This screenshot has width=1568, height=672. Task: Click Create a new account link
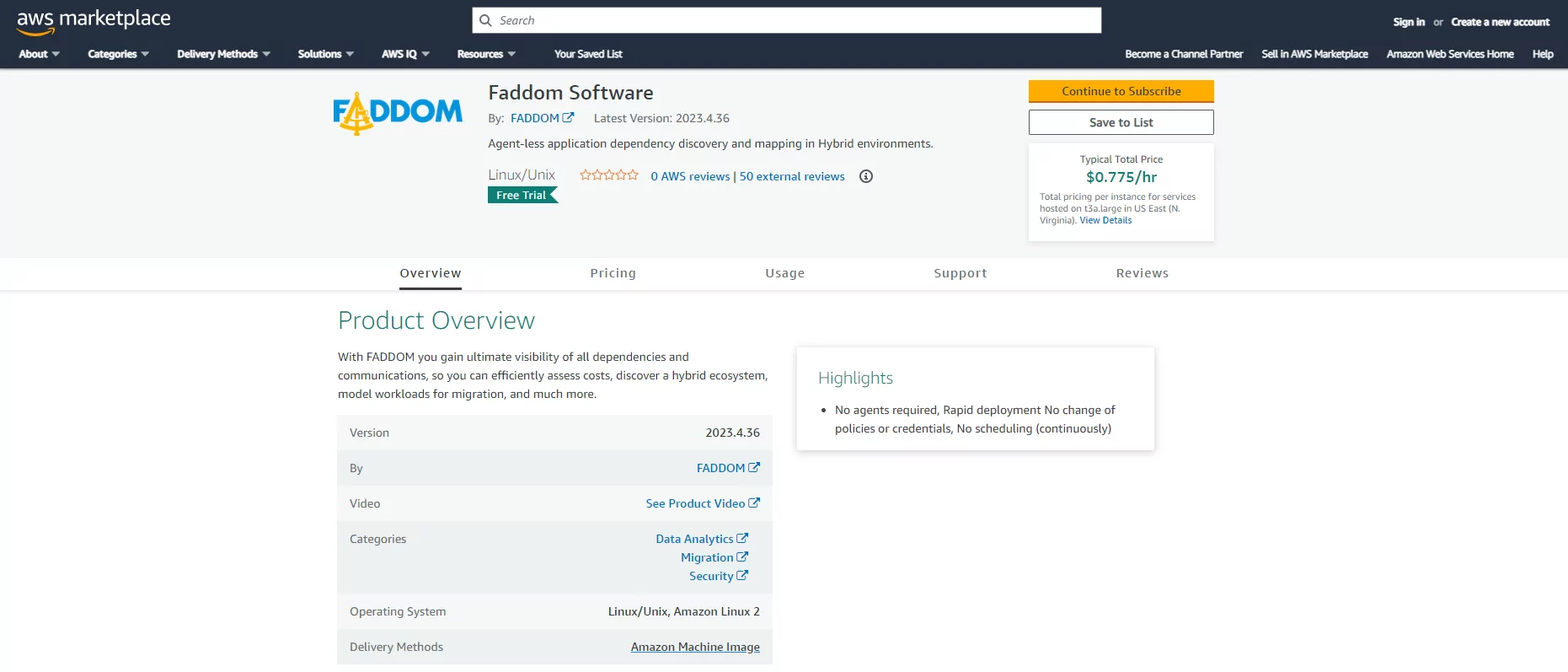tap(1500, 22)
